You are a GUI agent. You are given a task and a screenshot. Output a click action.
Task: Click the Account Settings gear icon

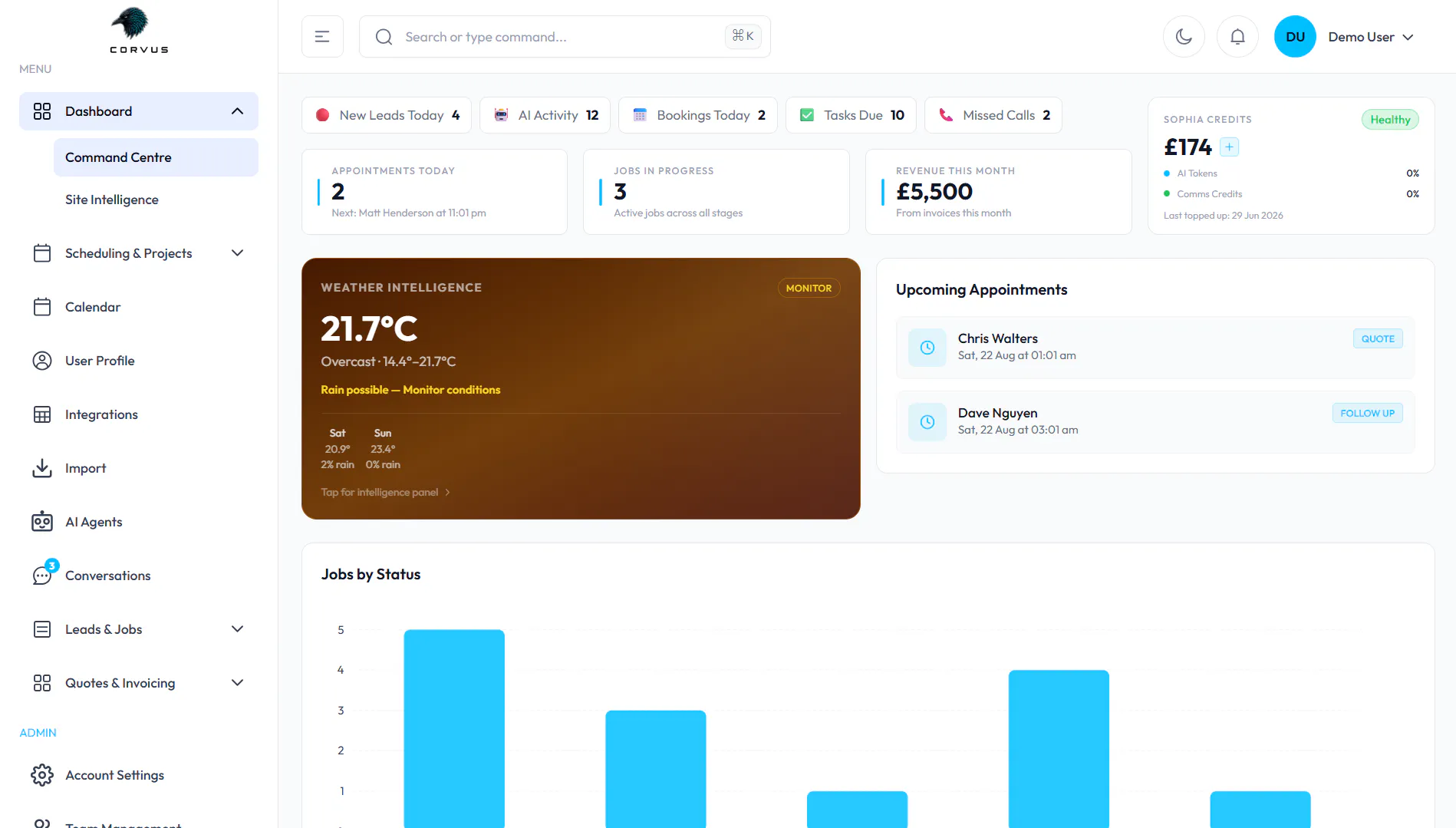tap(42, 775)
